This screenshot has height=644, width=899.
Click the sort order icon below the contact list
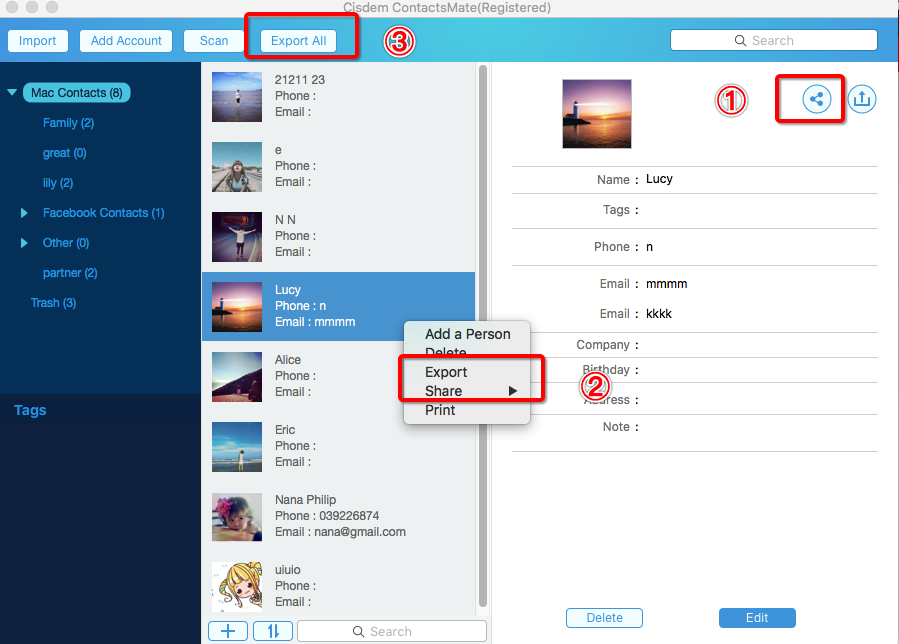click(273, 631)
